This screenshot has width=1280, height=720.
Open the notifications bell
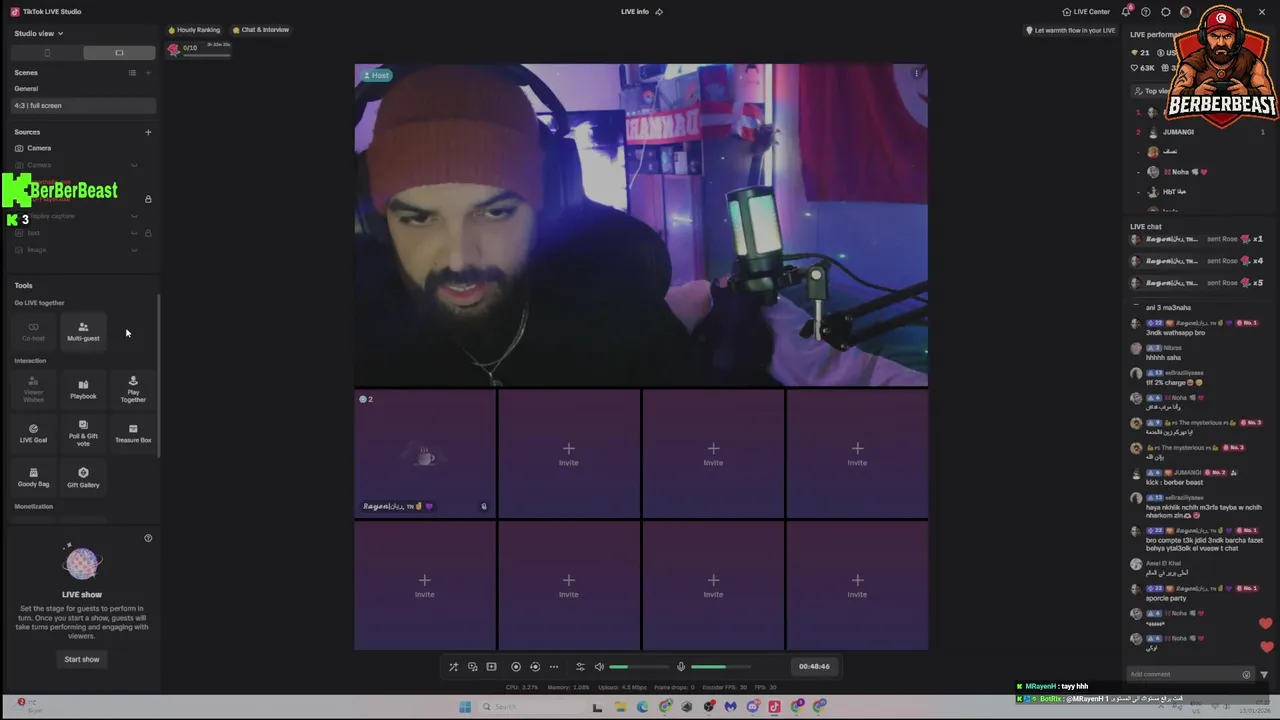tap(1126, 12)
